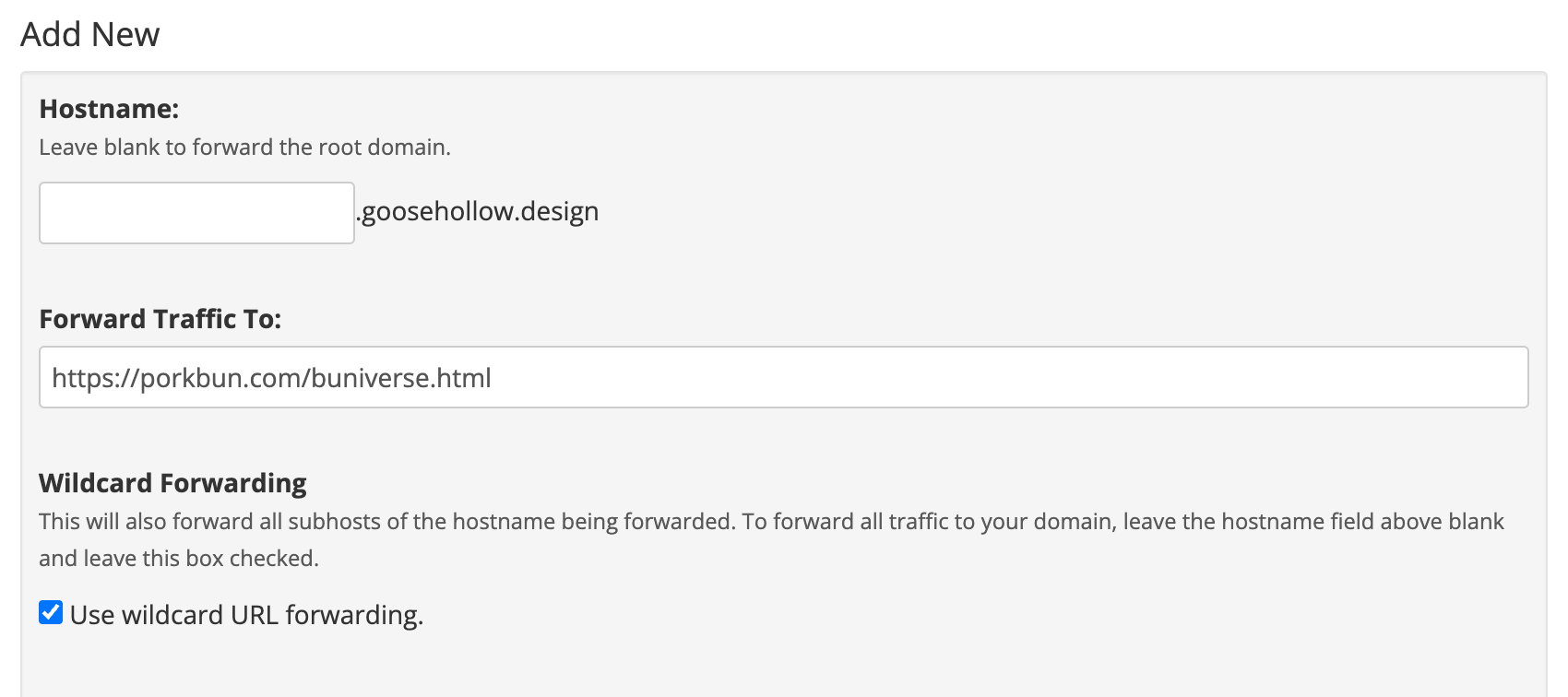Screen dimensions: 1568x697
Task: Click the 'Wildcard Forwarding' section heading
Action: click(172, 483)
